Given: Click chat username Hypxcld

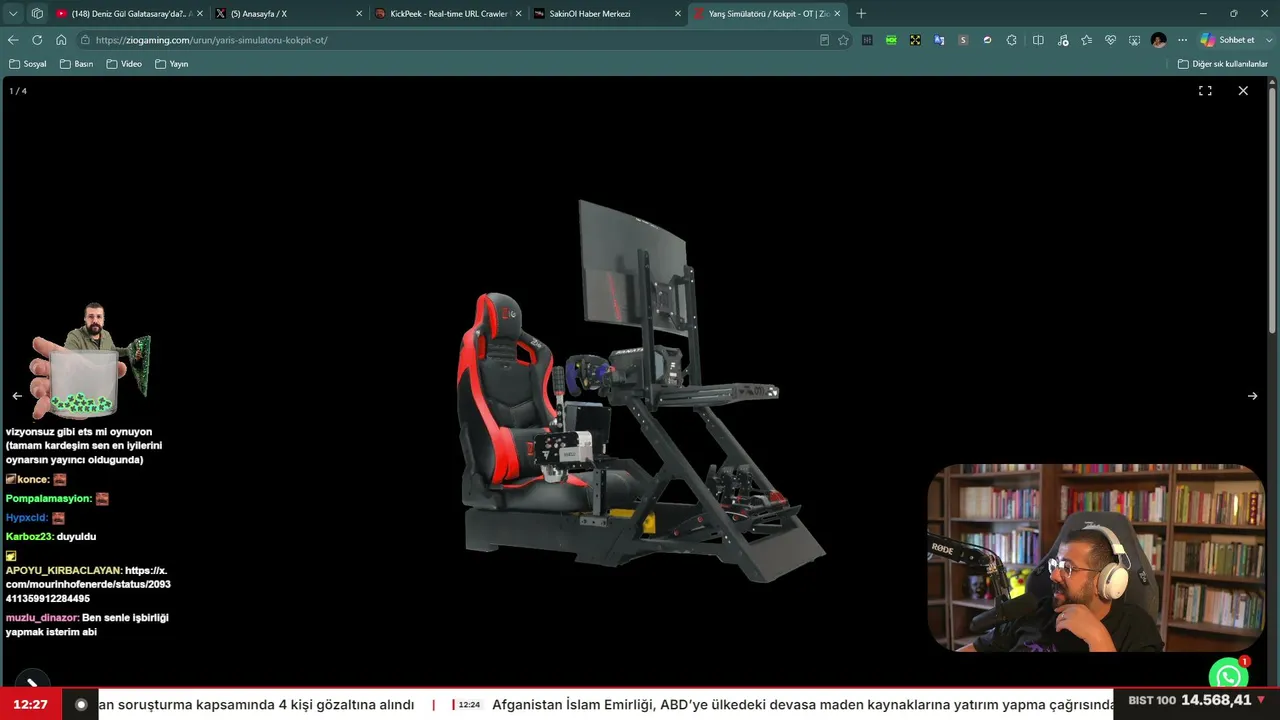Looking at the screenshot, I should (27, 518).
